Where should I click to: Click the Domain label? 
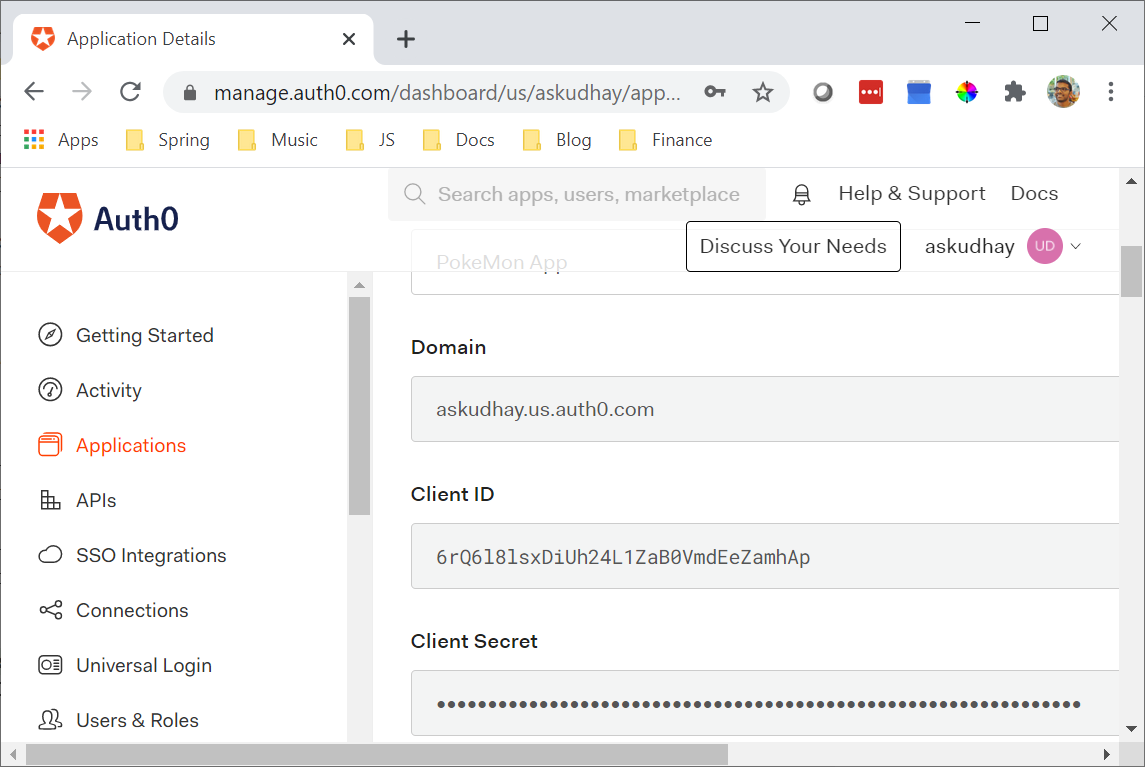point(448,347)
